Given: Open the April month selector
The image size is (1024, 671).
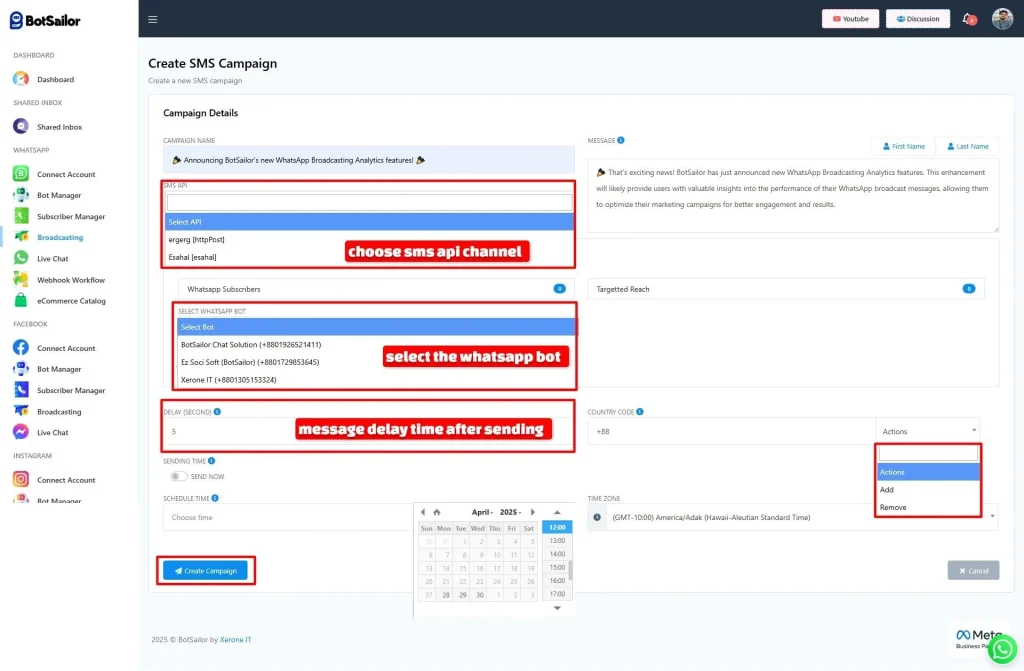Looking at the screenshot, I should (482, 512).
